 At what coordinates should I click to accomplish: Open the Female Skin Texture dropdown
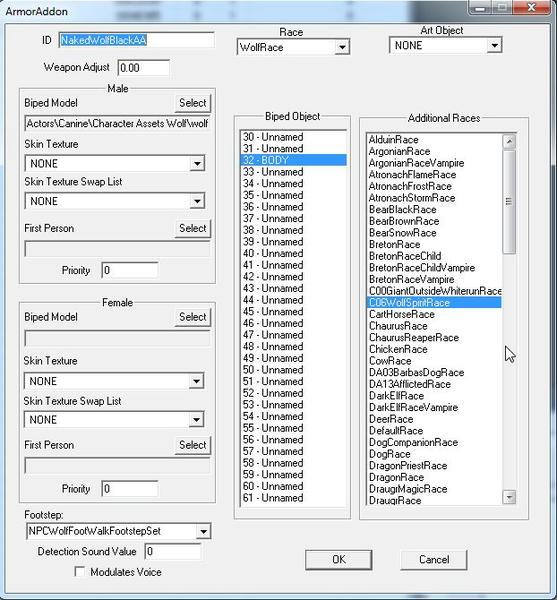[114, 381]
